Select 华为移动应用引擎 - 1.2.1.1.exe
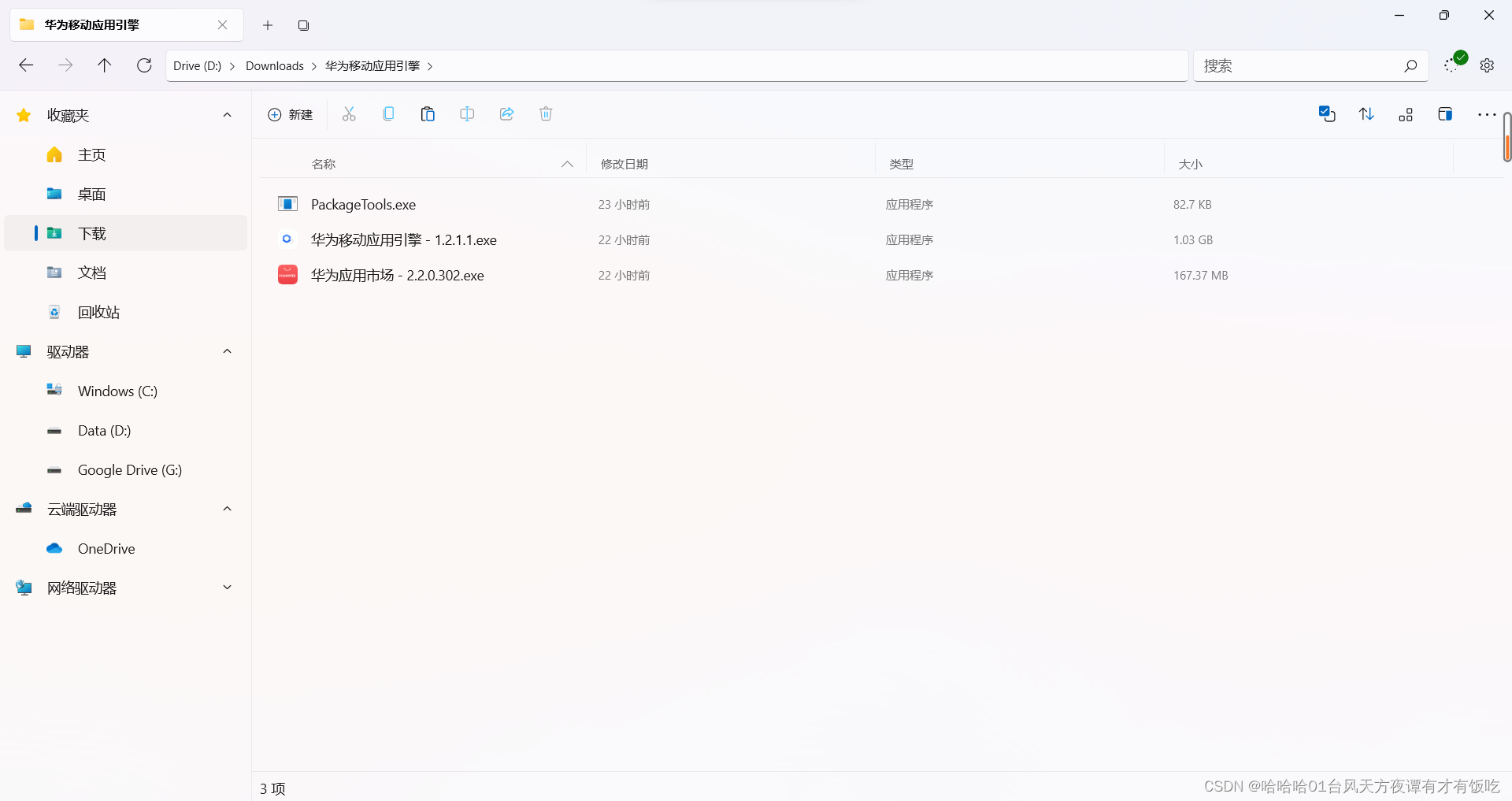1512x801 pixels. point(404,240)
